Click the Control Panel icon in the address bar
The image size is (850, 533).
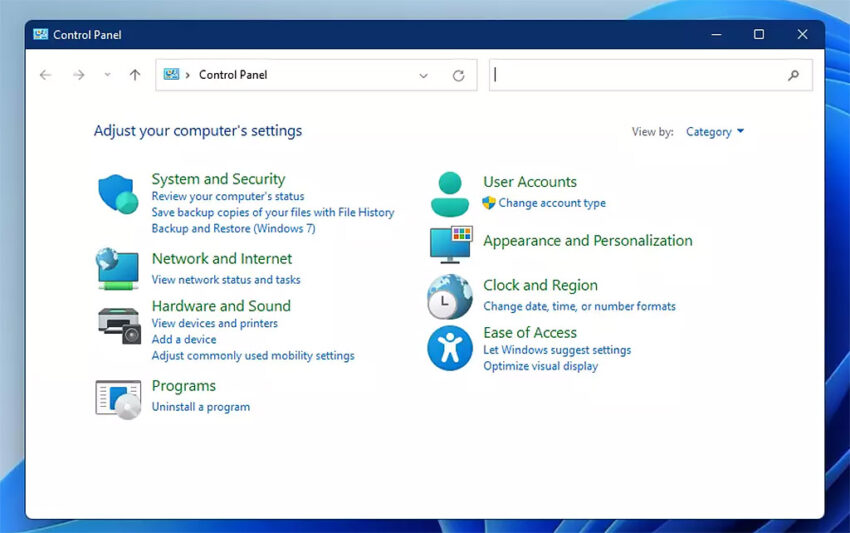(171, 74)
